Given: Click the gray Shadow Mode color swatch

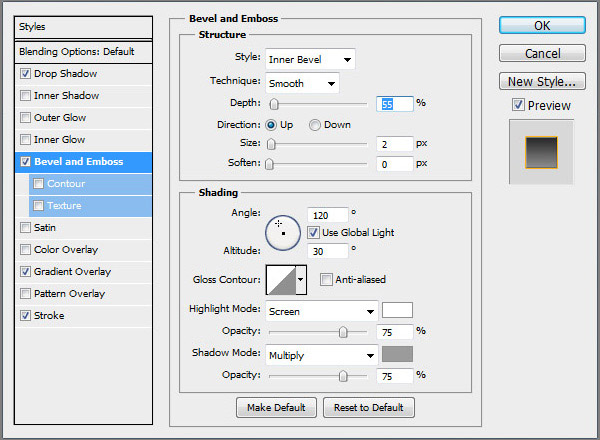Looking at the screenshot, I should 397,354.
